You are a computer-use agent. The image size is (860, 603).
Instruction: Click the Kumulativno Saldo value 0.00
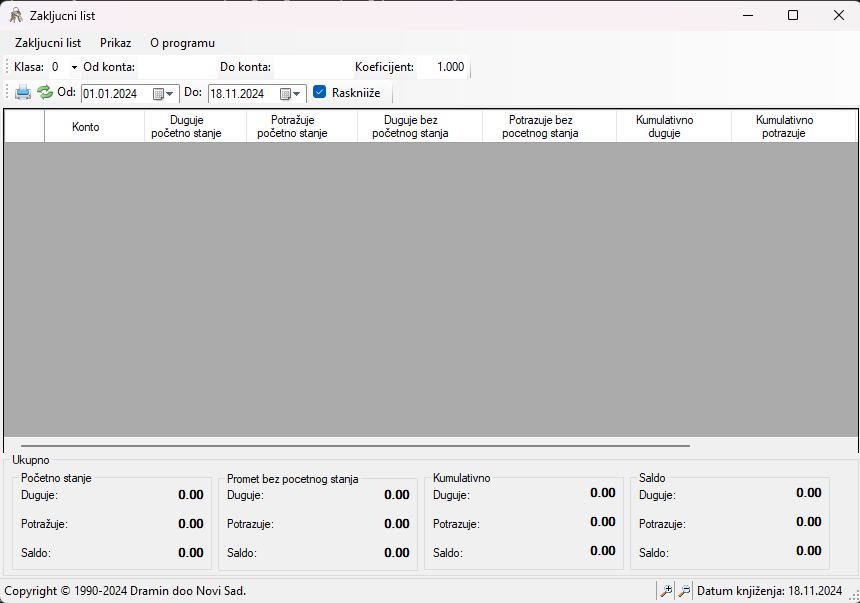603,551
